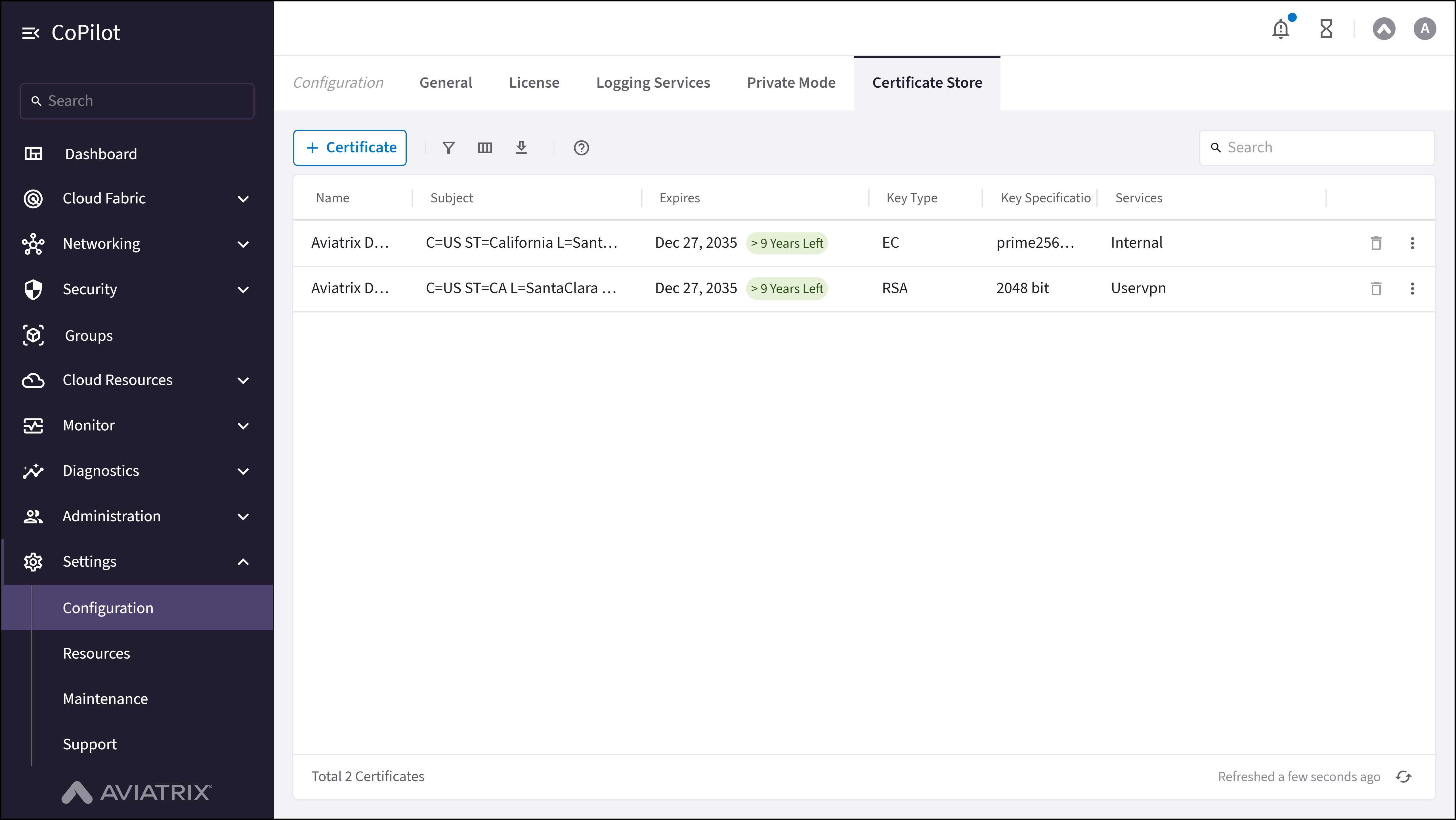This screenshot has height=820, width=1456.
Task: Select the filter icon in the certificate toolbar
Action: click(448, 148)
